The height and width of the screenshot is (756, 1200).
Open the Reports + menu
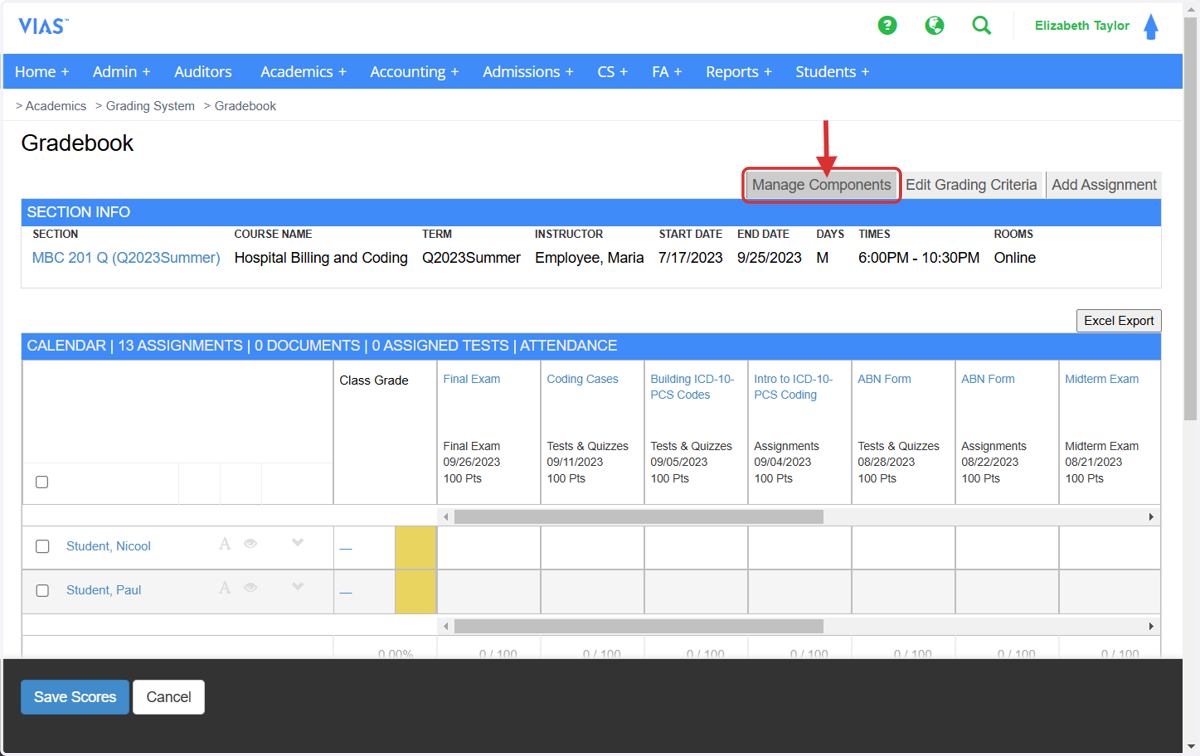tap(739, 72)
